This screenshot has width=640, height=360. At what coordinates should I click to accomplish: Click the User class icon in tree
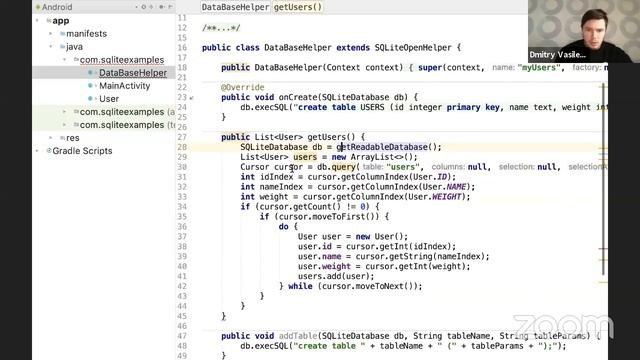tap(91, 99)
